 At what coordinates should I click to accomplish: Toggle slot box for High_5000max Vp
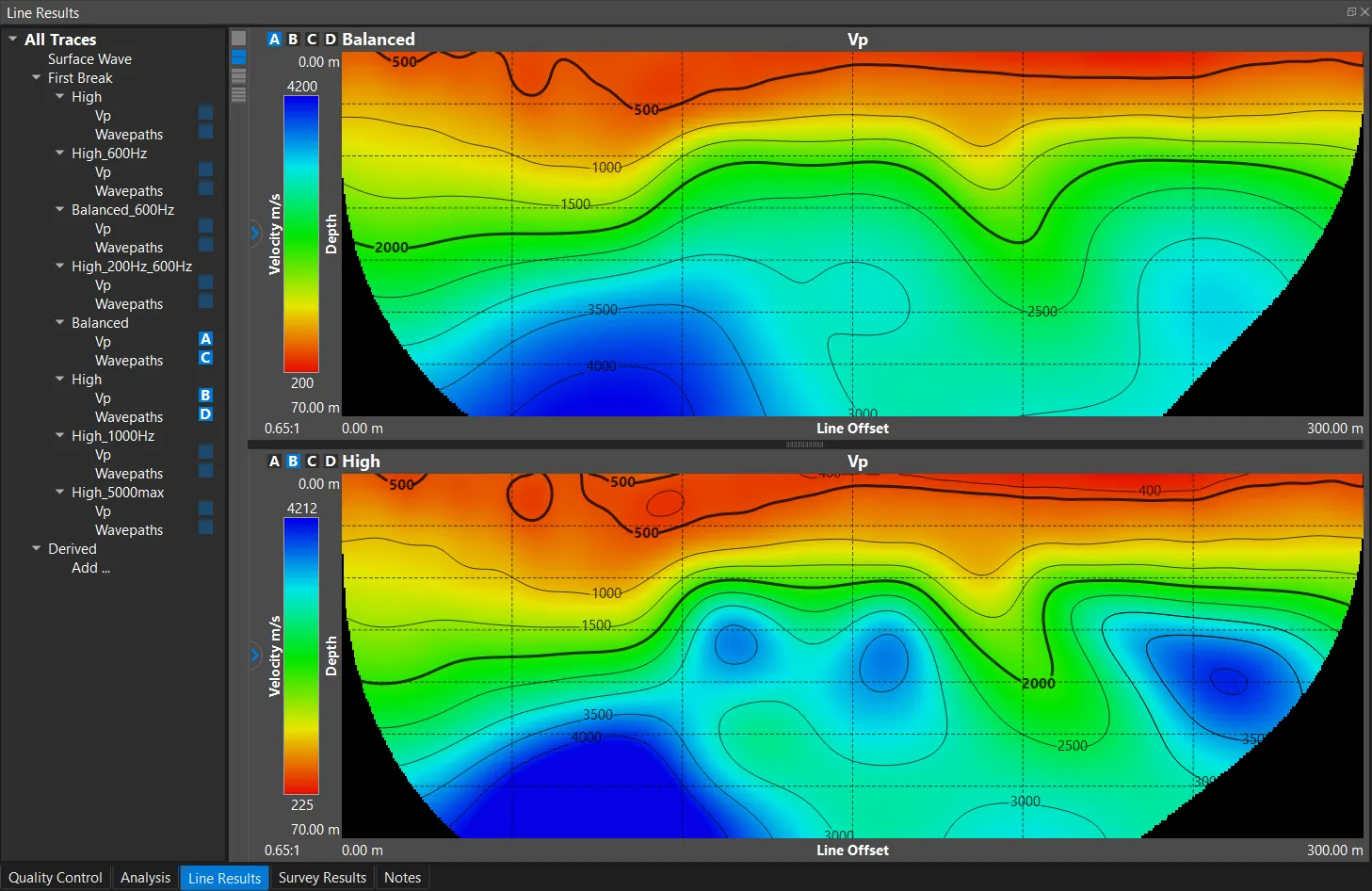click(205, 509)
